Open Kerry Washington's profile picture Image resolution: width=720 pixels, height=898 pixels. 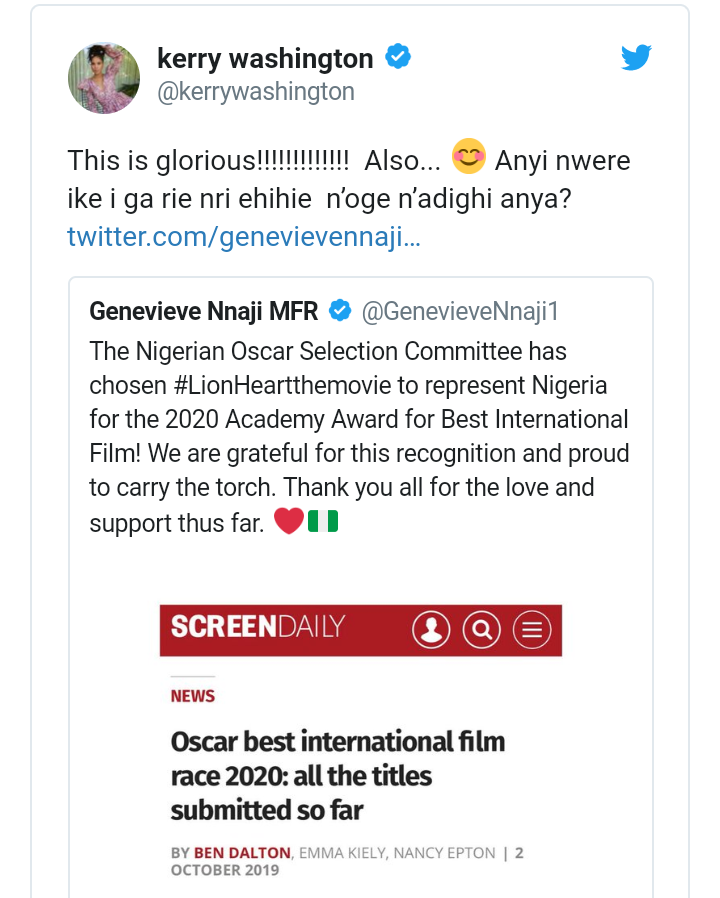point(104,78)
